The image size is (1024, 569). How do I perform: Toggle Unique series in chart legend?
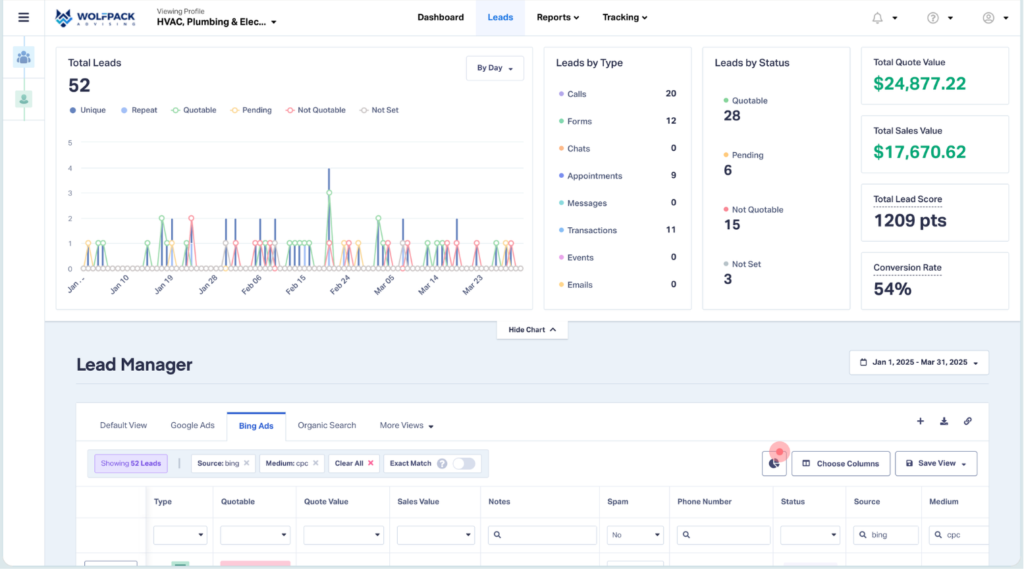88,110
